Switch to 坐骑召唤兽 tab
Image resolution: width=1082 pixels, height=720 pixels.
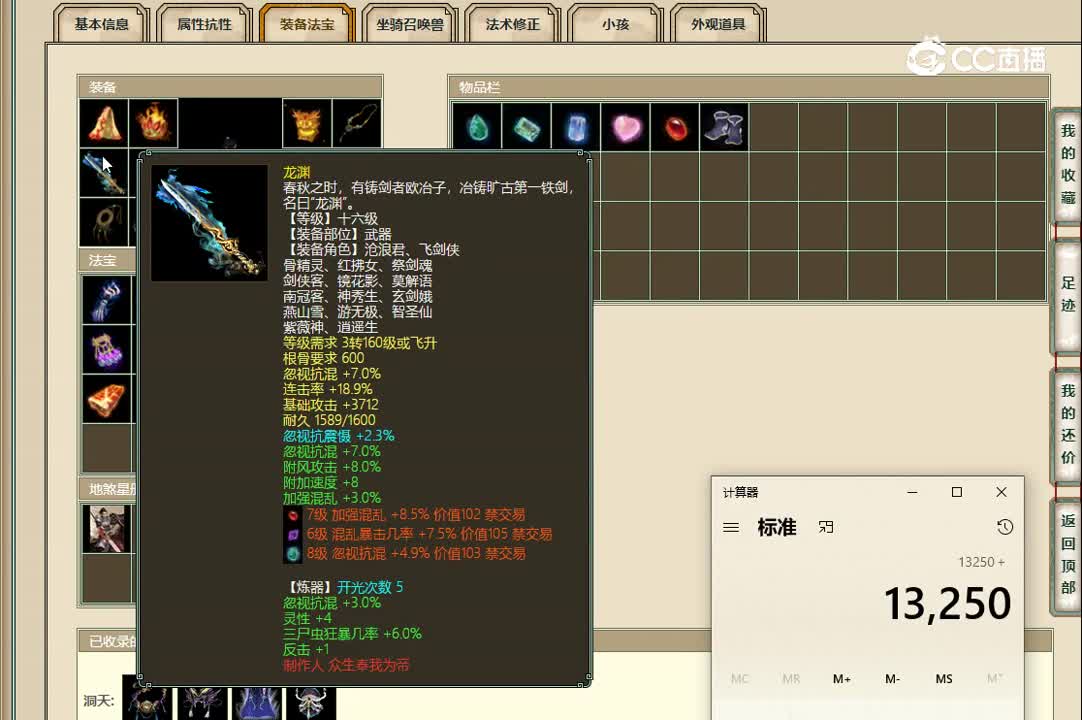410,24
